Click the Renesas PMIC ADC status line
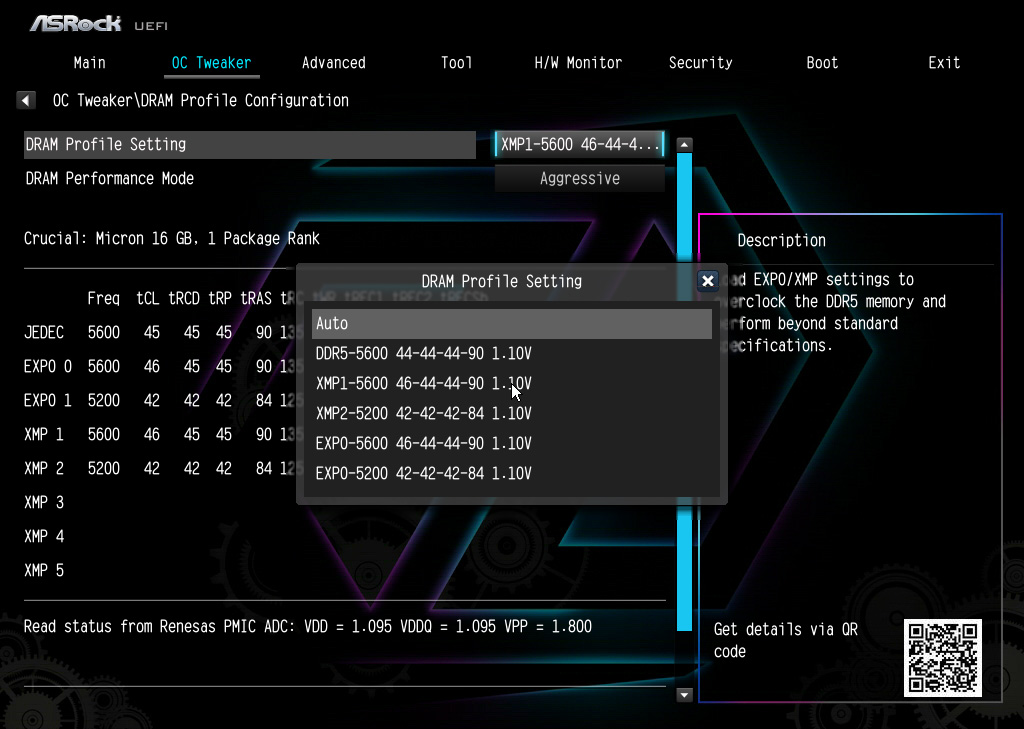Screen dimensions: 1024x729 [x=308, y=626]
